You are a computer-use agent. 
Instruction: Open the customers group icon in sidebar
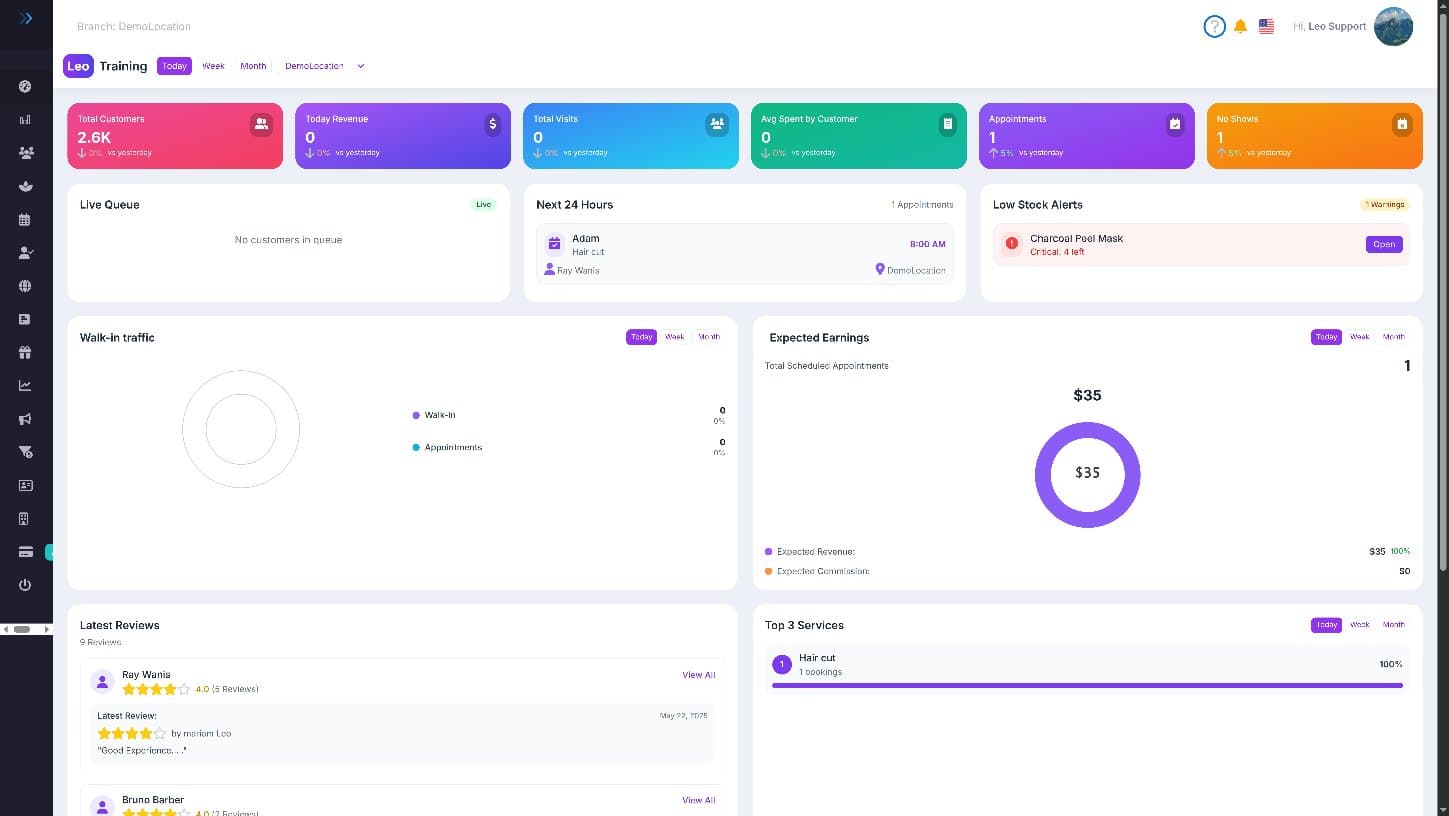[x=25, y=153]
